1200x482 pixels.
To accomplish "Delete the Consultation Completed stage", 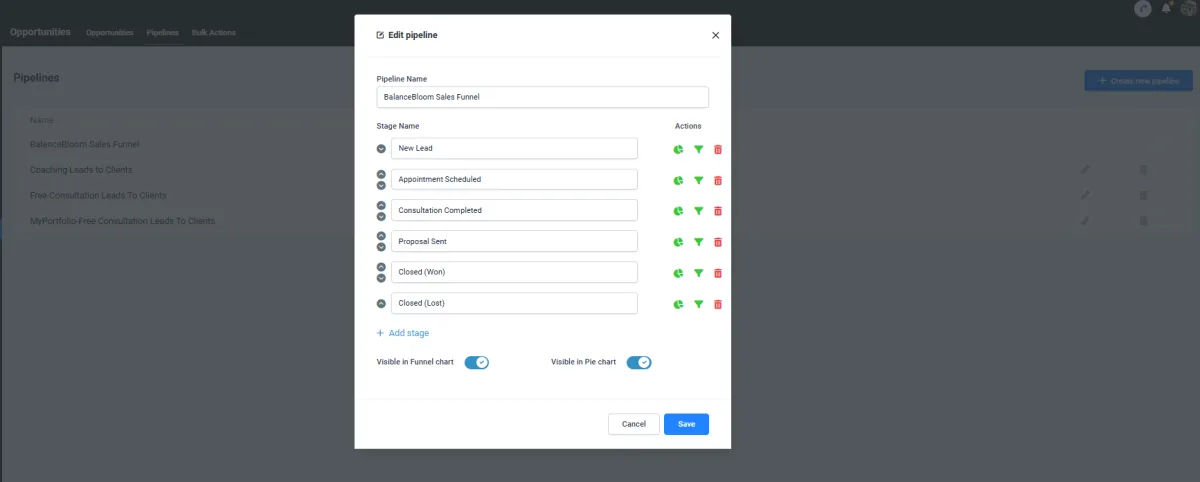I will [718, 211].
